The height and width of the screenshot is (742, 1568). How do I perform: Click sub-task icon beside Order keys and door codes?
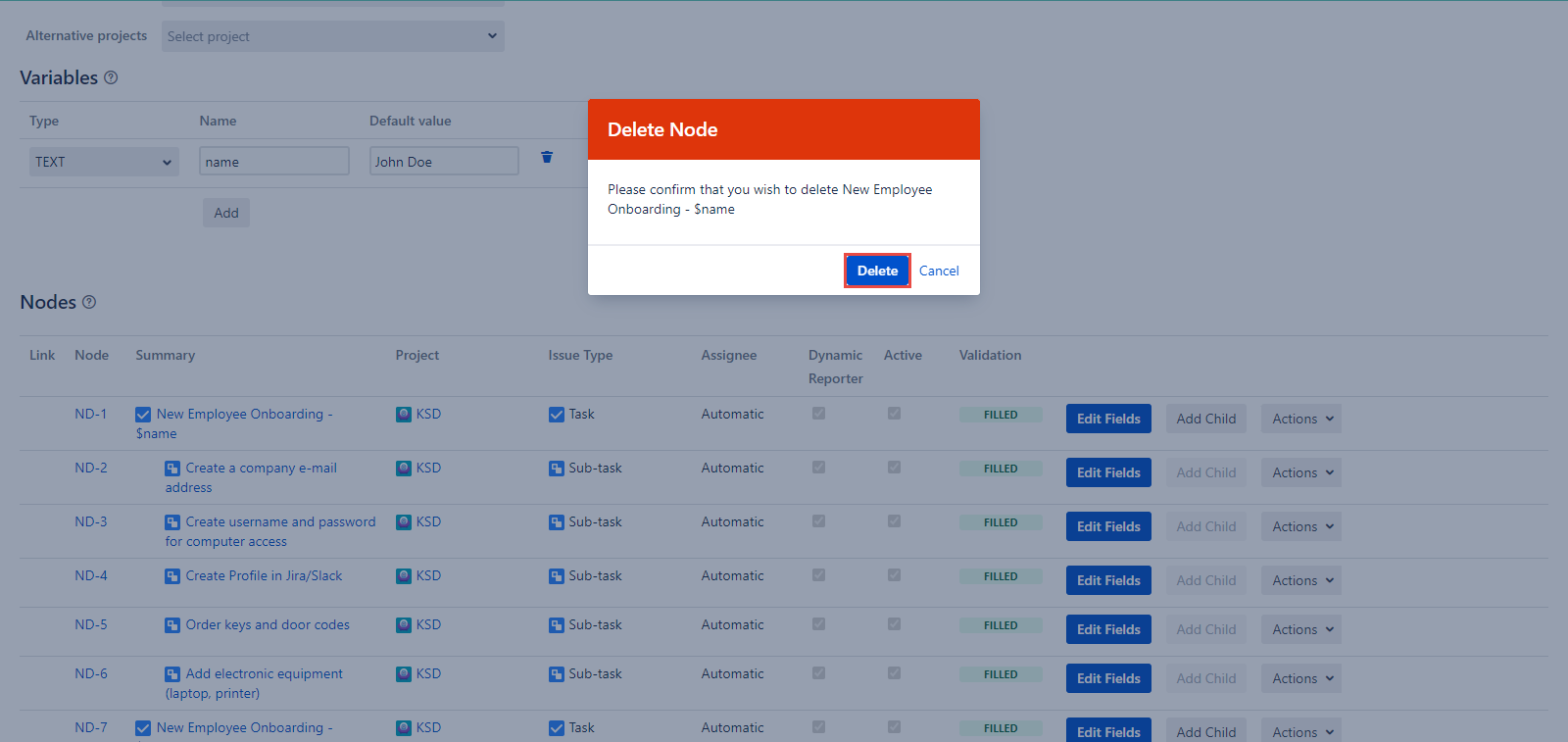(172, 625)
